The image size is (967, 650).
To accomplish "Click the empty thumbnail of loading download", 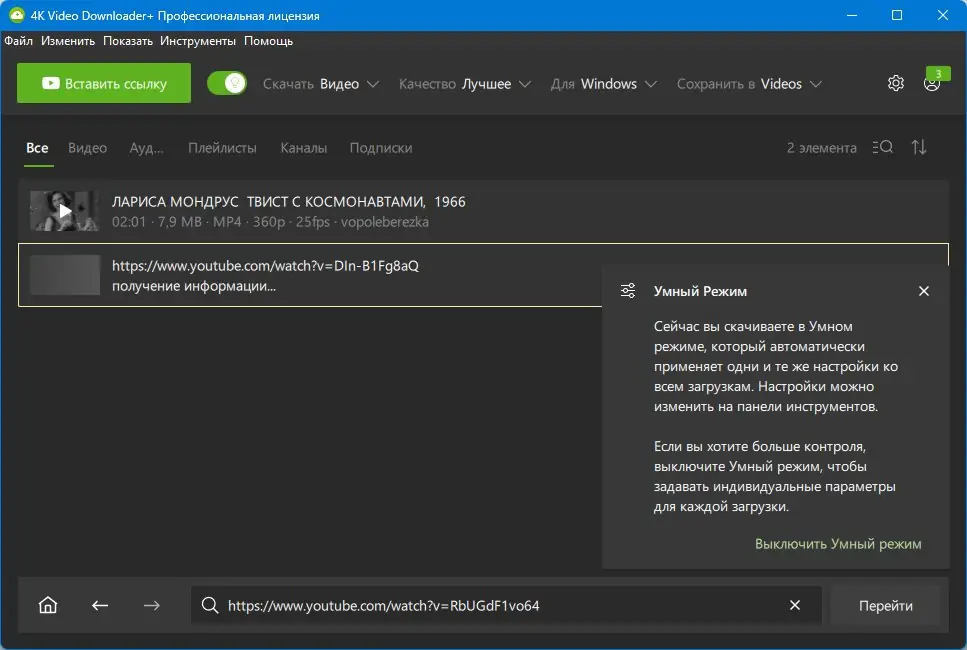I will [x=65, y=275].
